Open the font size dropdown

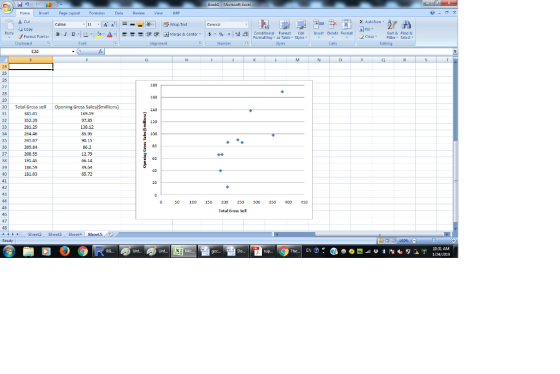99,25
